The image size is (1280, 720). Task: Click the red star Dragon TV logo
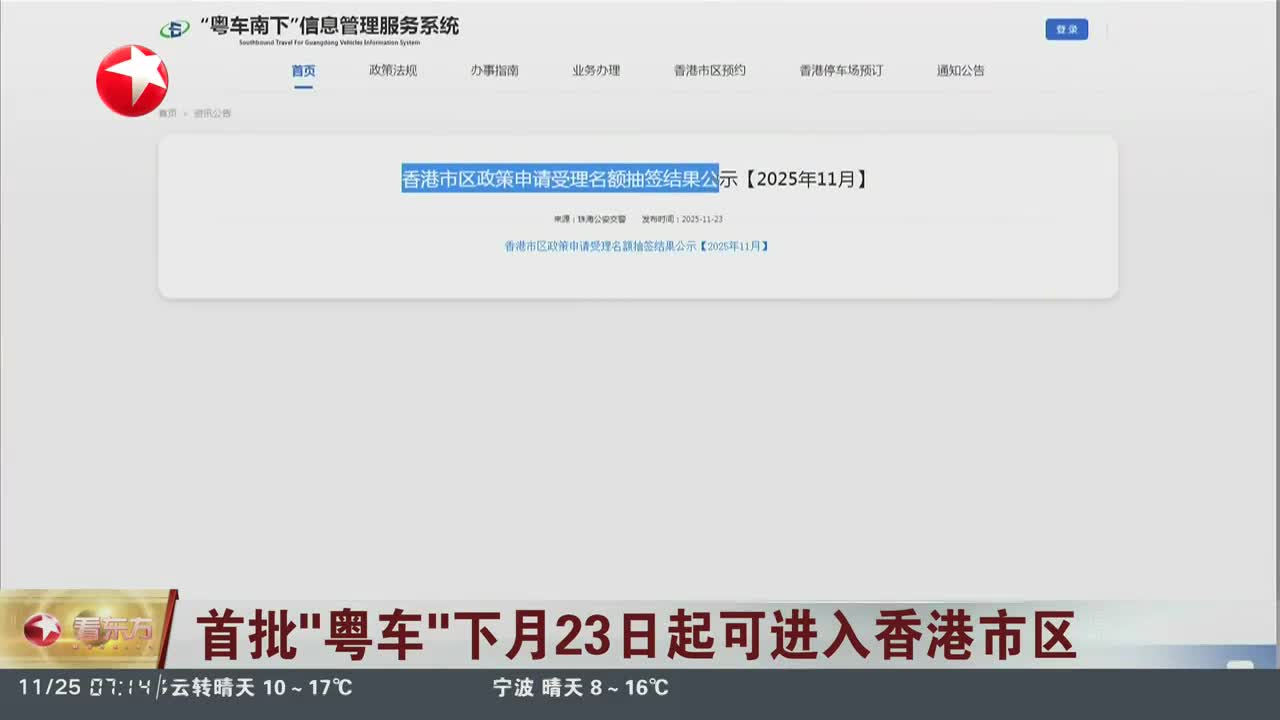pos(132,81)
